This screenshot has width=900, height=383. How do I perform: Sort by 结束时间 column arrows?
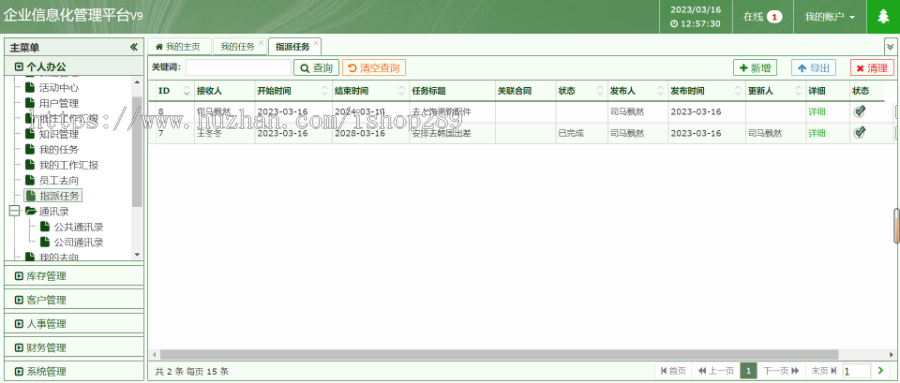tap(402, 91)
